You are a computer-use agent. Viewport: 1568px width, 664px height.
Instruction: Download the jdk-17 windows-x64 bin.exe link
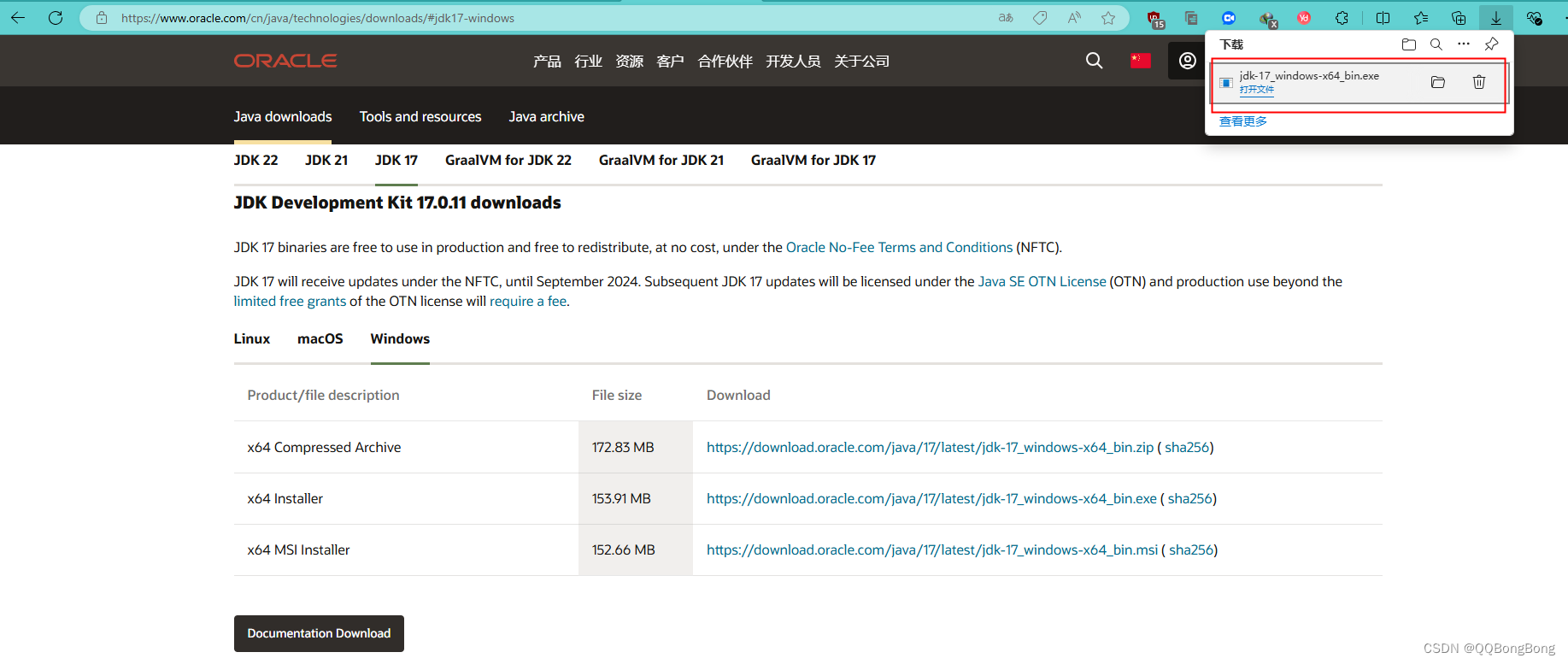pos(931,499)
